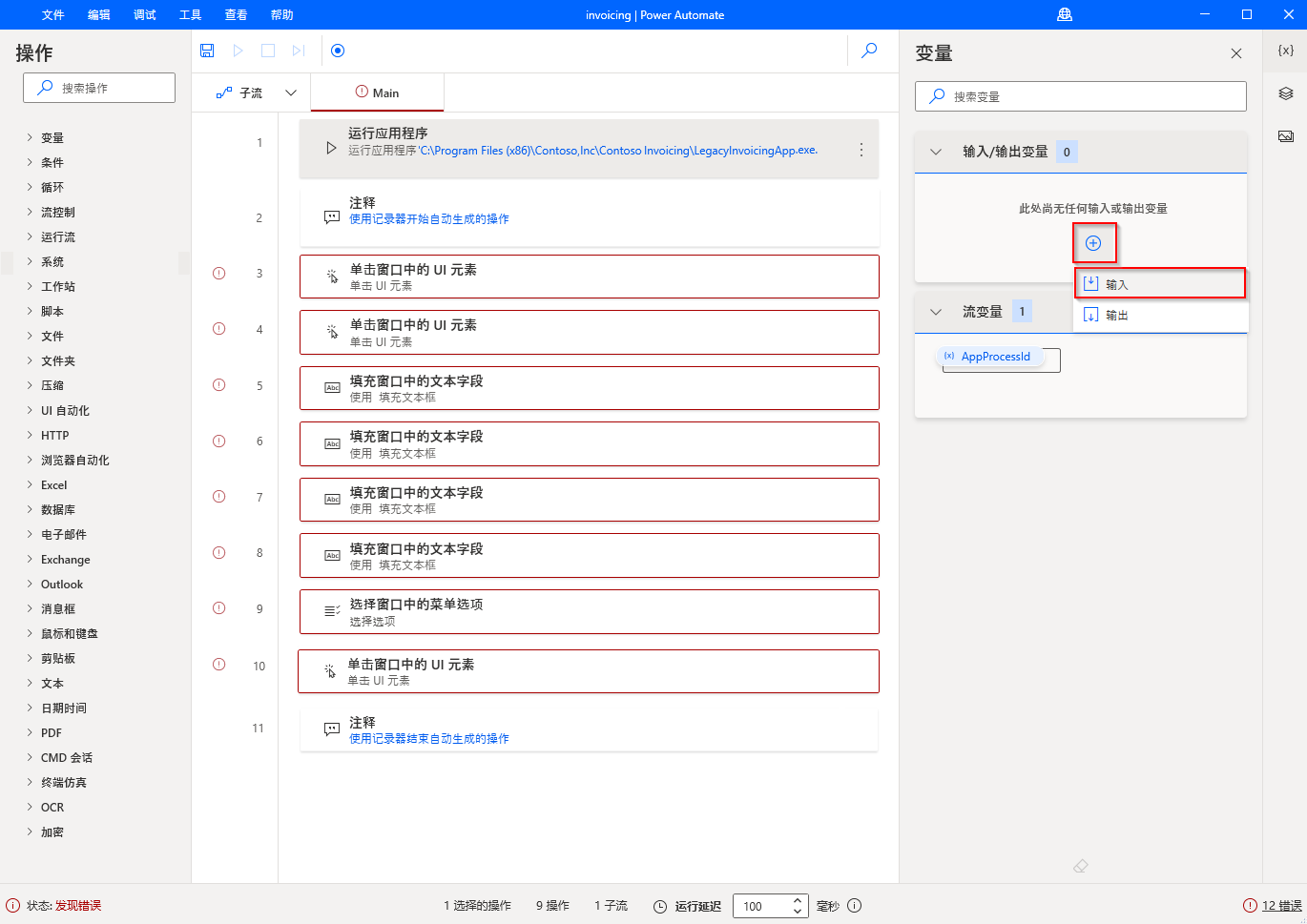Click the 发现错误 status text
The image size is (1307, 924).
click(78, 906)
